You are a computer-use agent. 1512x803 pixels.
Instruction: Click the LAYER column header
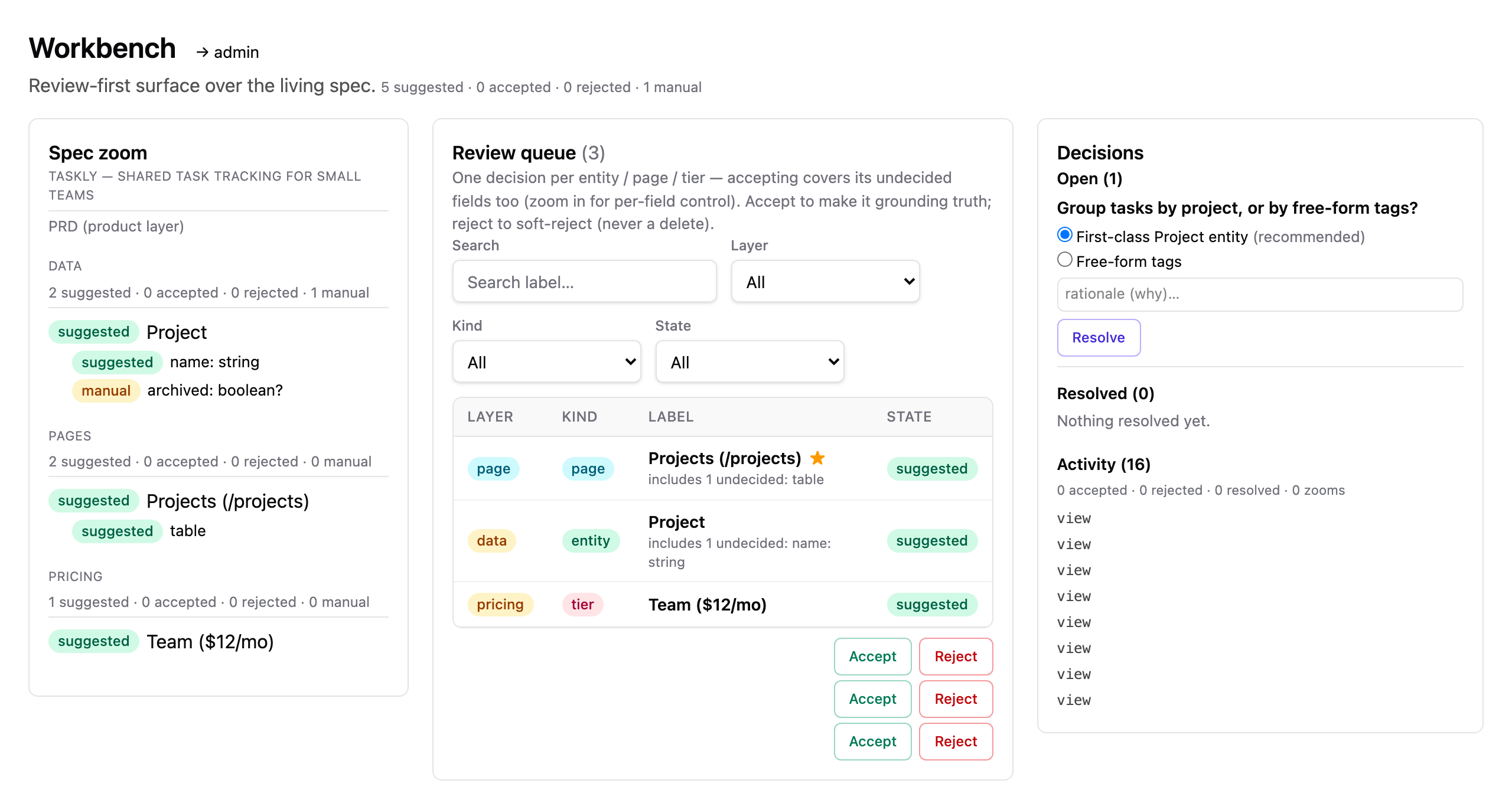[490, 417]
